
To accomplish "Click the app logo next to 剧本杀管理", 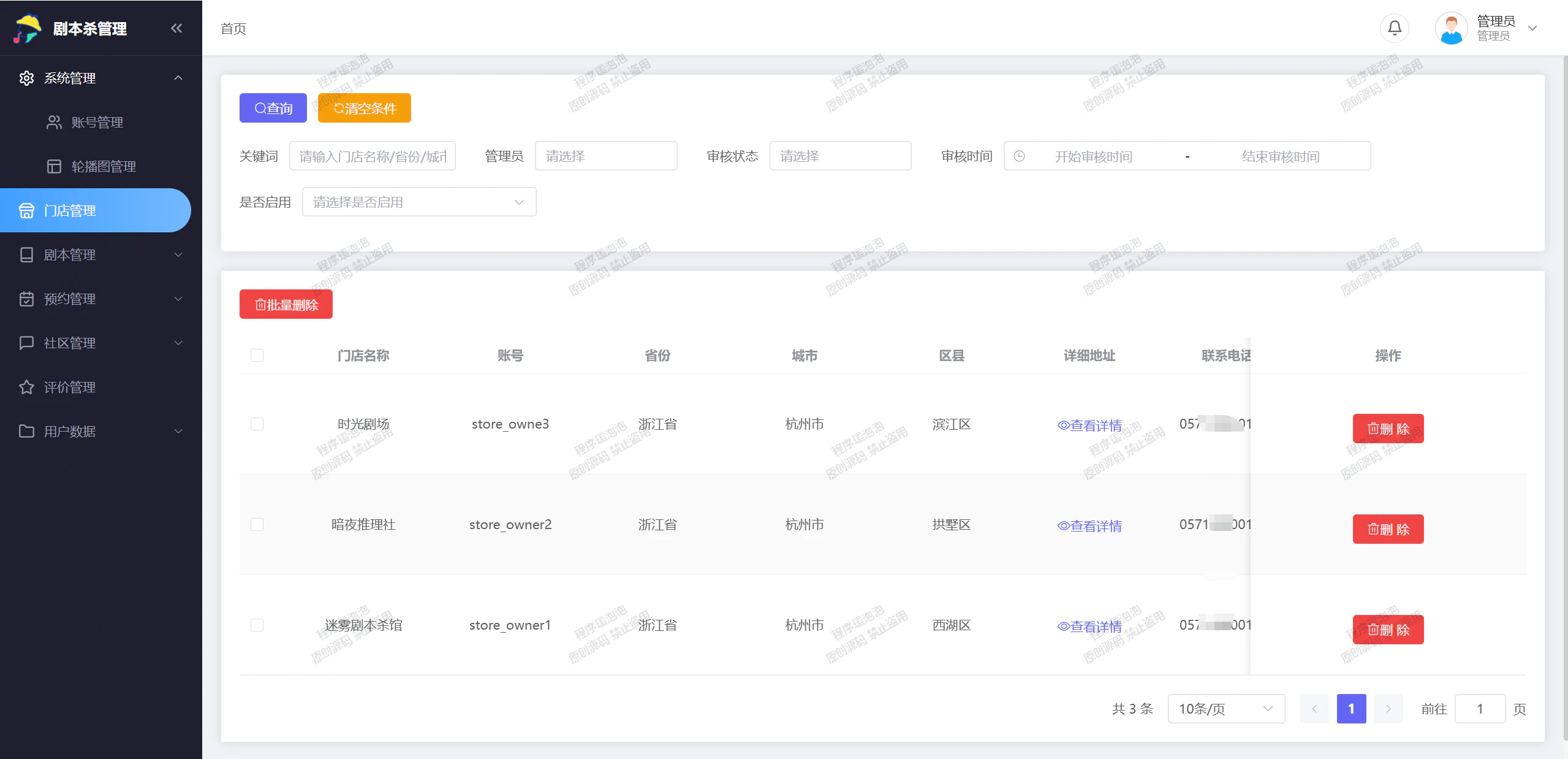I will pyautogui.click(x=27, y=28).
